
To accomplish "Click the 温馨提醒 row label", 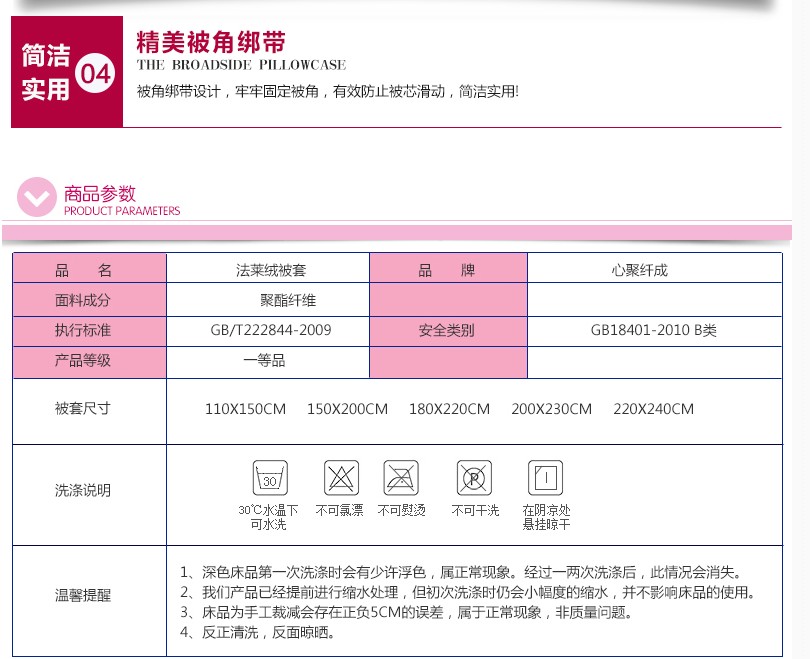I will [83, 595].
